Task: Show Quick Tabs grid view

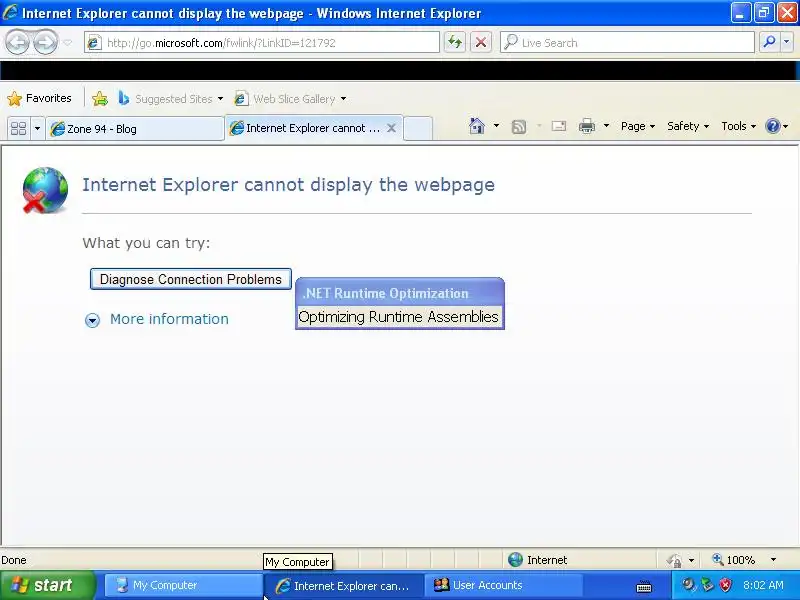Action: 19,128
